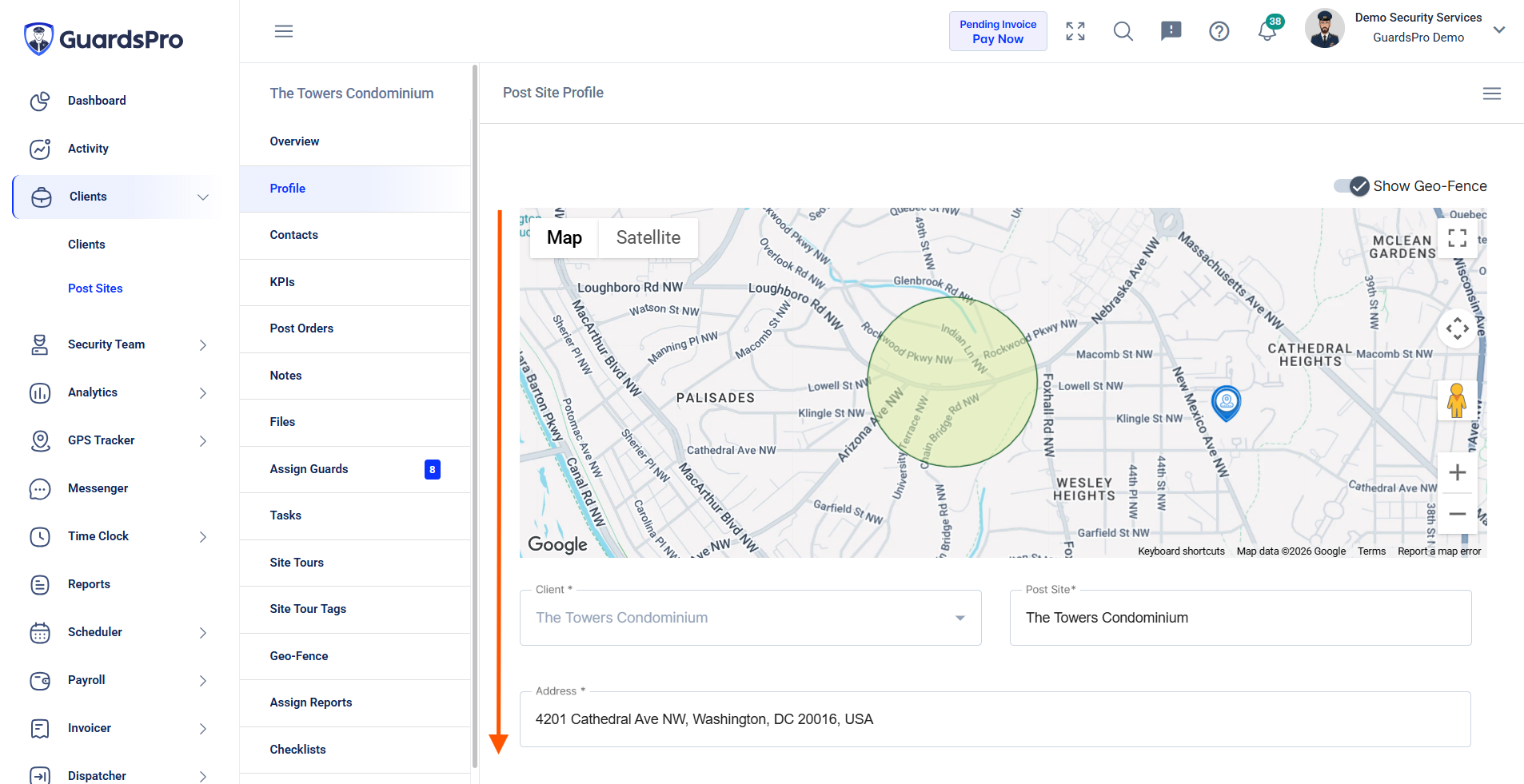Click the Invoicer icon

[x=40, y=729]
